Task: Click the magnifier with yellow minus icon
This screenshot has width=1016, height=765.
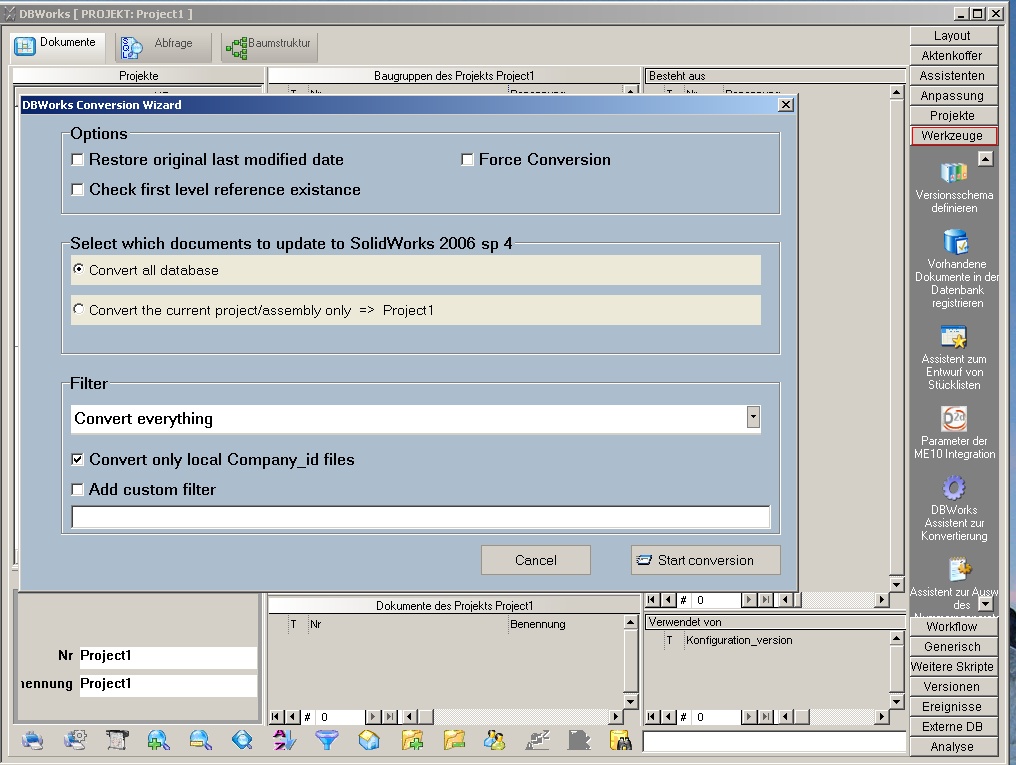Action: [201, 740]
